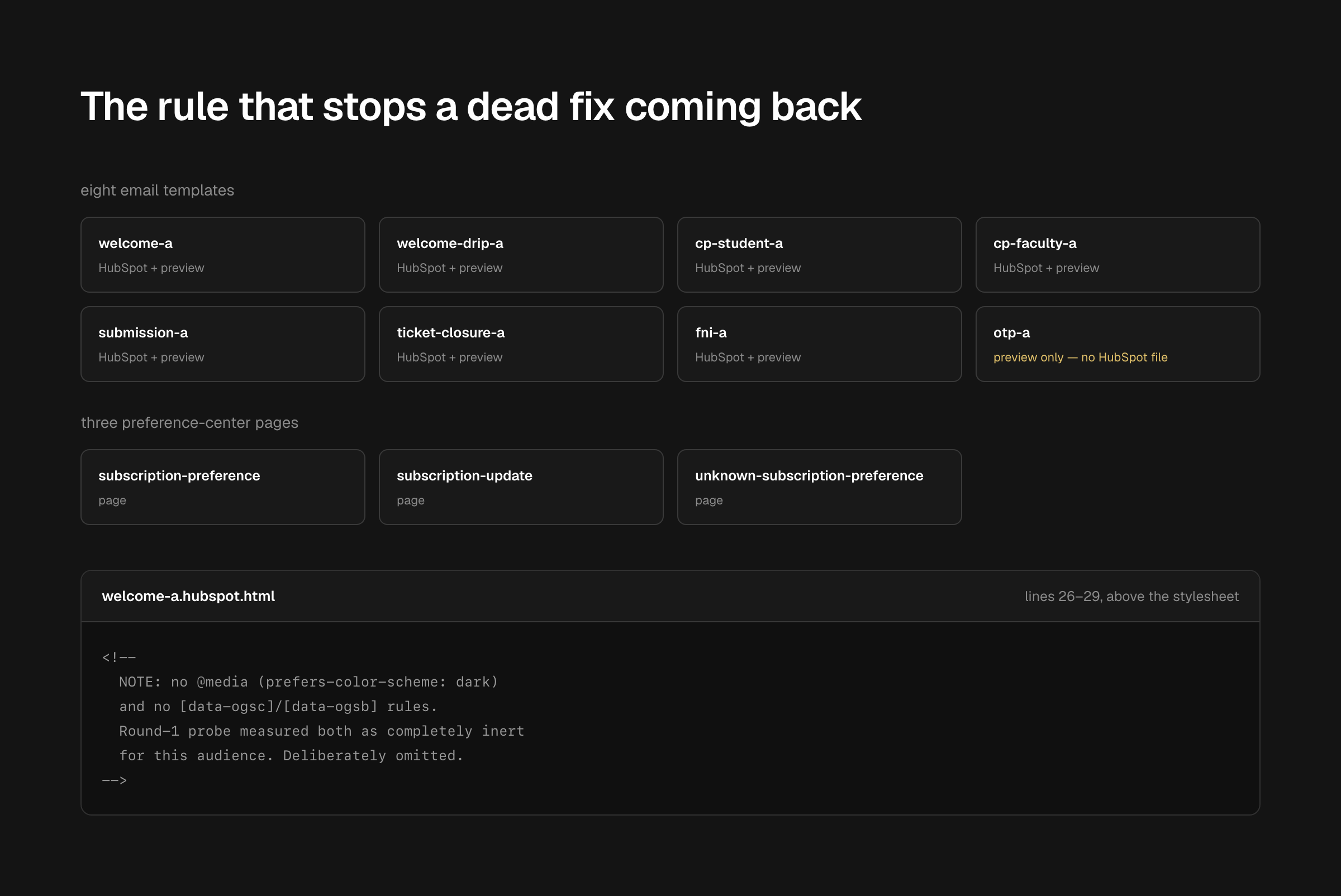The height and width of the screenshot is (896, 1341).
Task: Open the welcome-a template card
Action: point(223,255)
